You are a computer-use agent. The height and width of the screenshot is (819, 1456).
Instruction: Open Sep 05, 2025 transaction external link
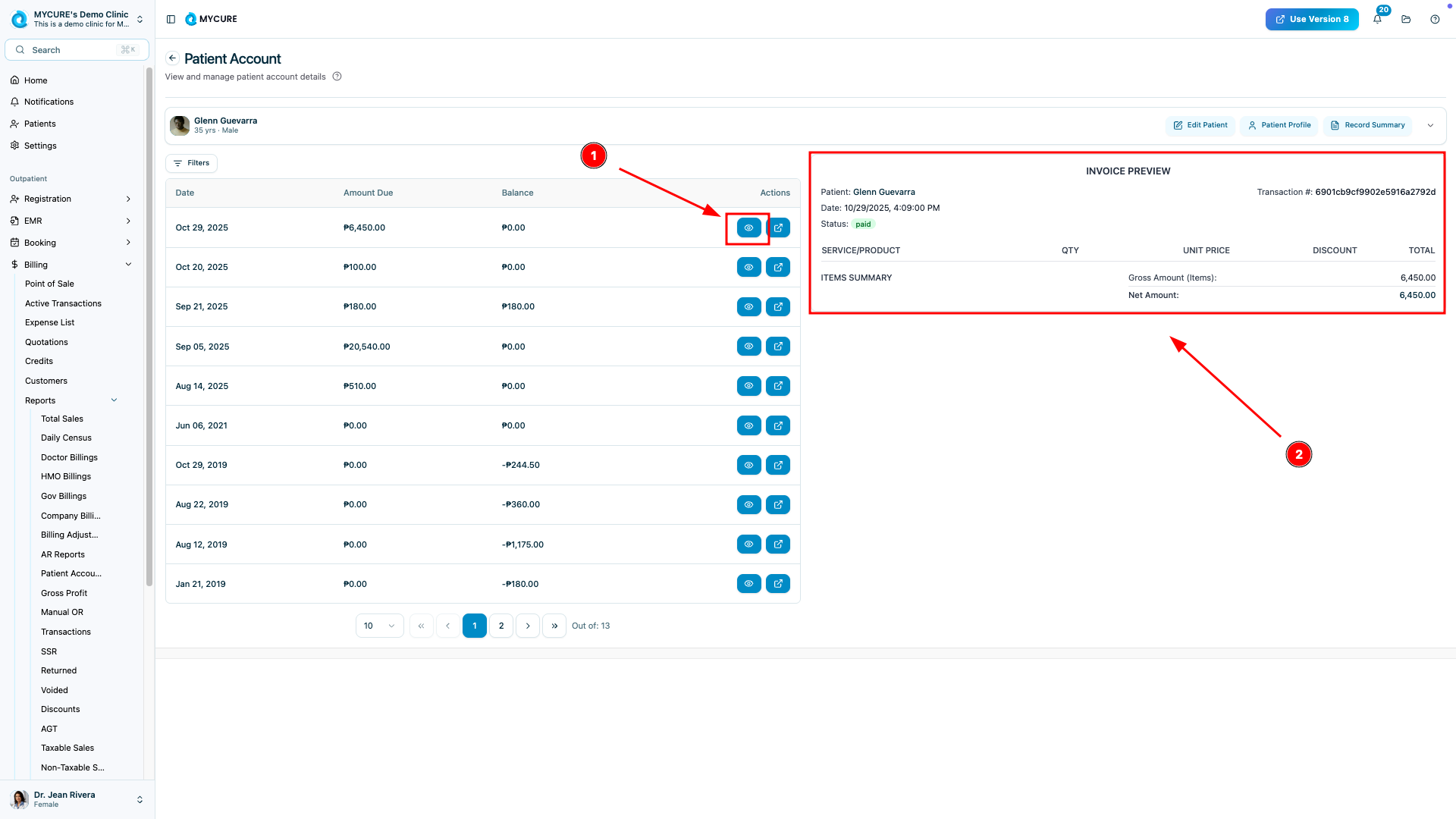coord(778,347)
